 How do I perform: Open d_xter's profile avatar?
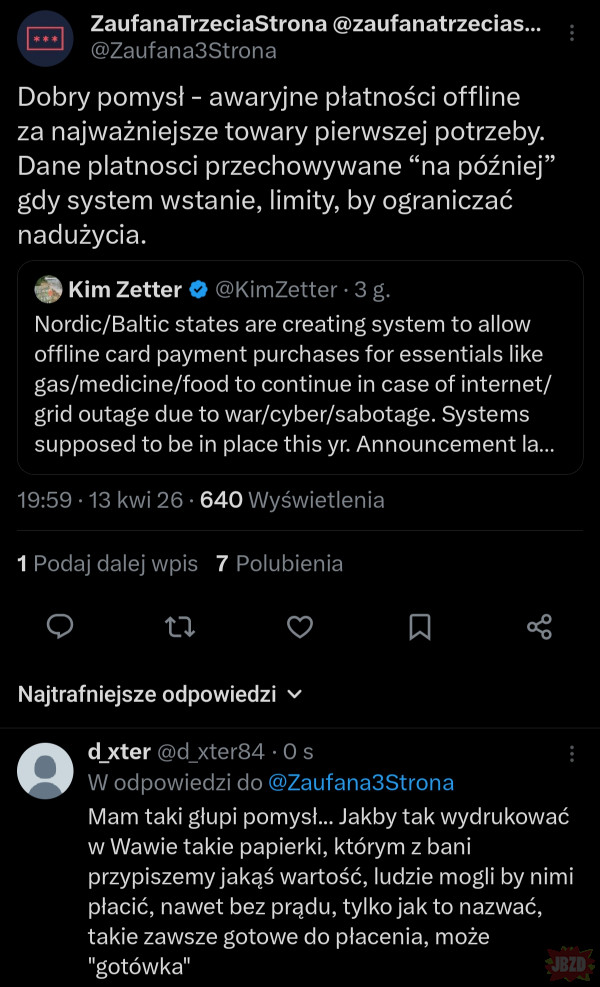[x=46, y=771]
